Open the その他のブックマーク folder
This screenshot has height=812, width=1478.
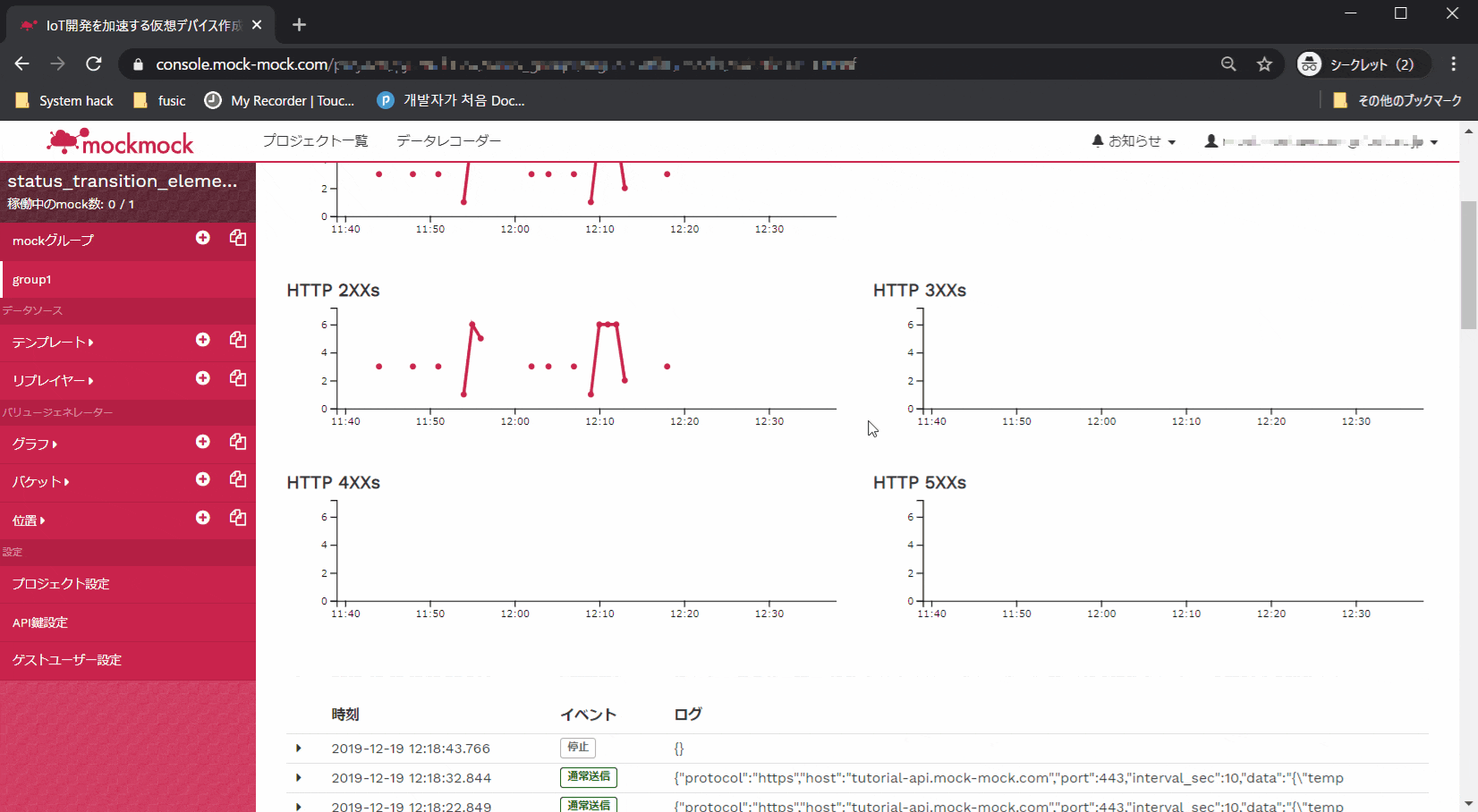pyautogui.click(x=1397, y=101)
